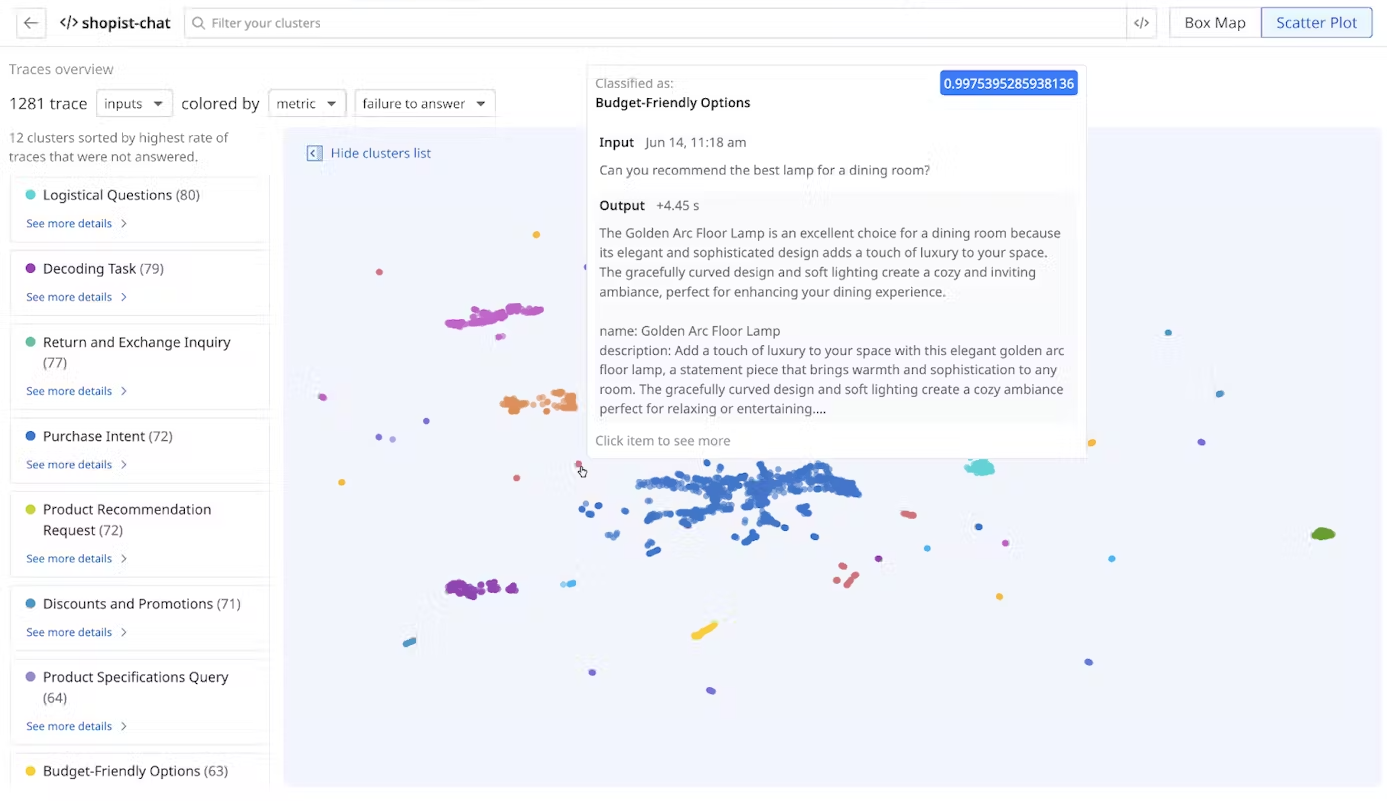The image size is (1387, 801).
Task: Click the hide clusters list collapse icon
Action: [x=314, y=153]
